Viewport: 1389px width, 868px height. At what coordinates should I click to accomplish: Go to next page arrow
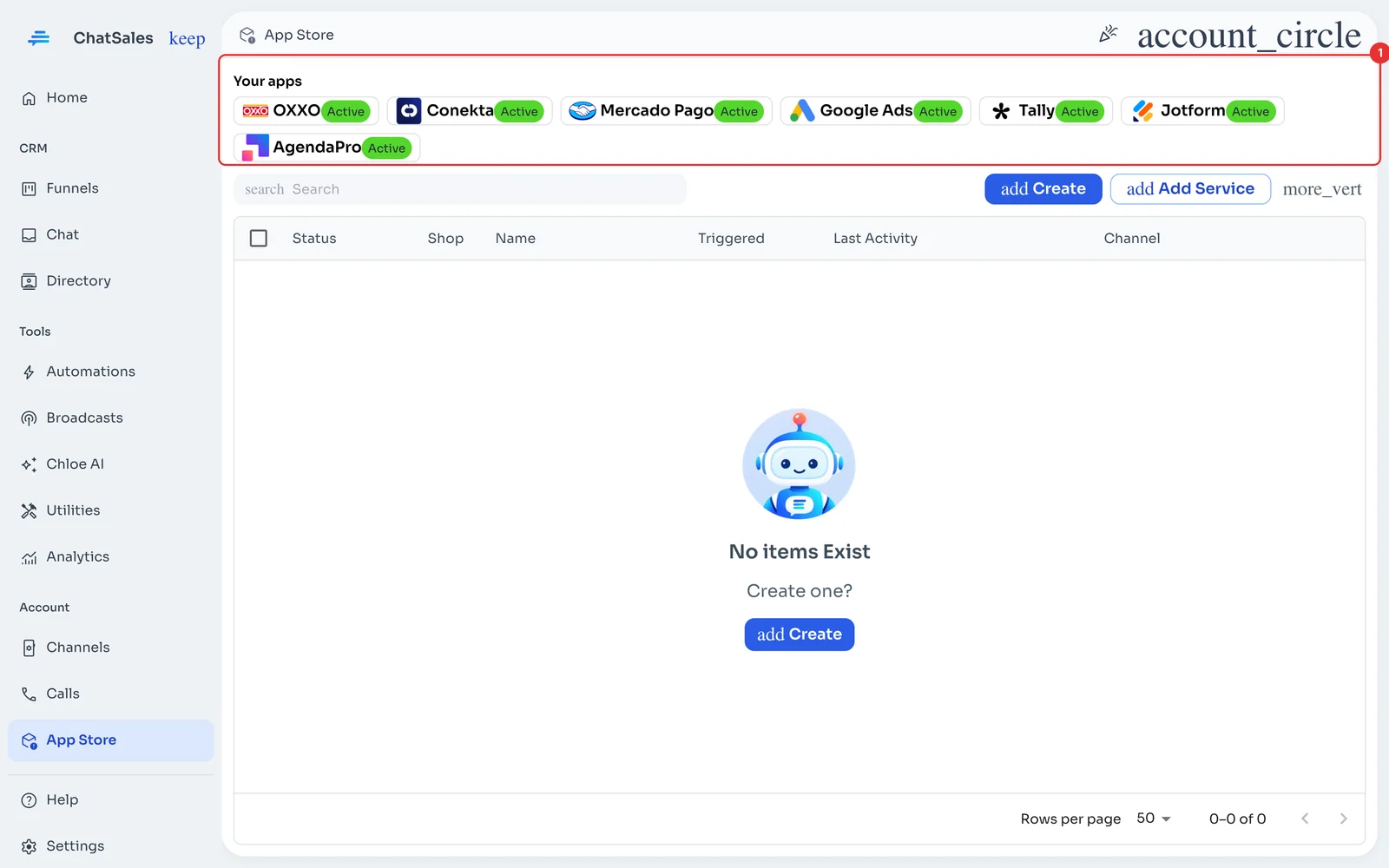1343,819
